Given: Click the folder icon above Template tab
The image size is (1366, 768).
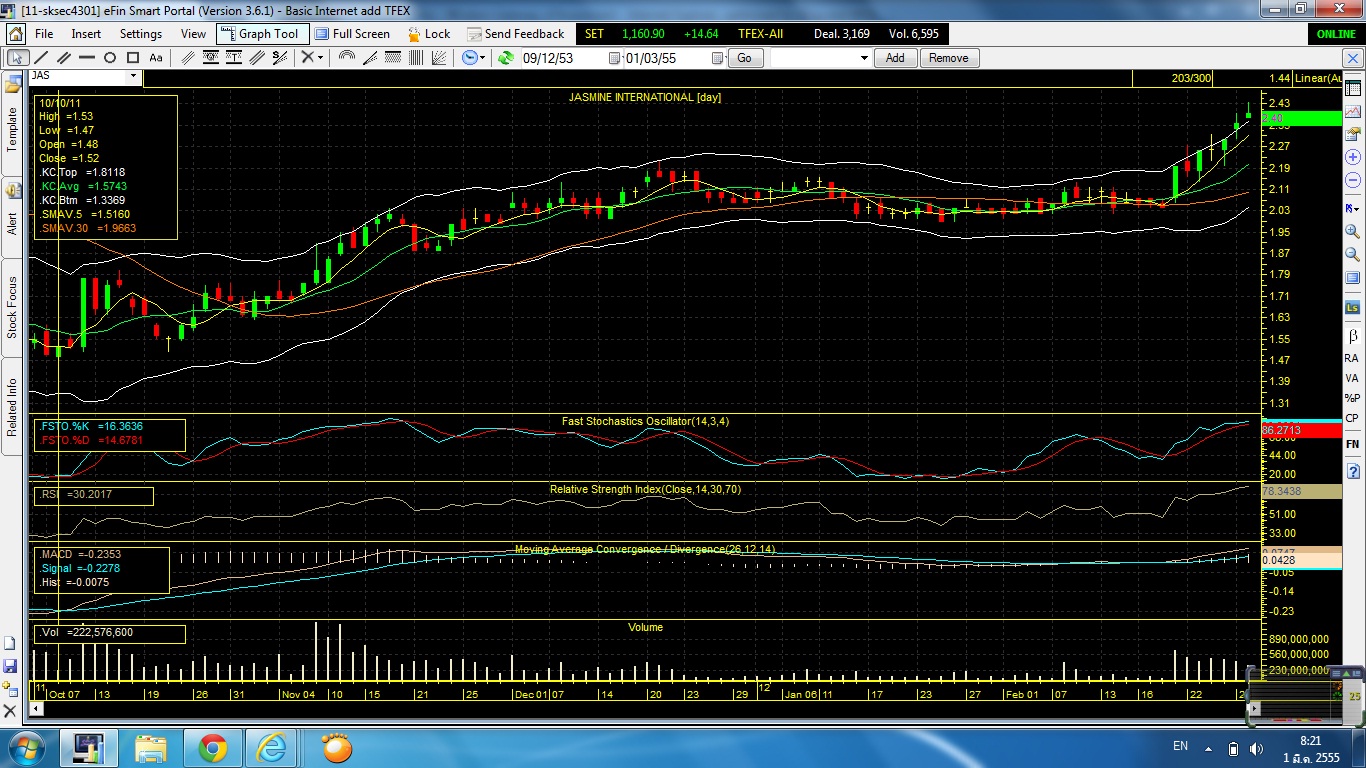Looking at the screenshot, I should click(x=14, y=83).
